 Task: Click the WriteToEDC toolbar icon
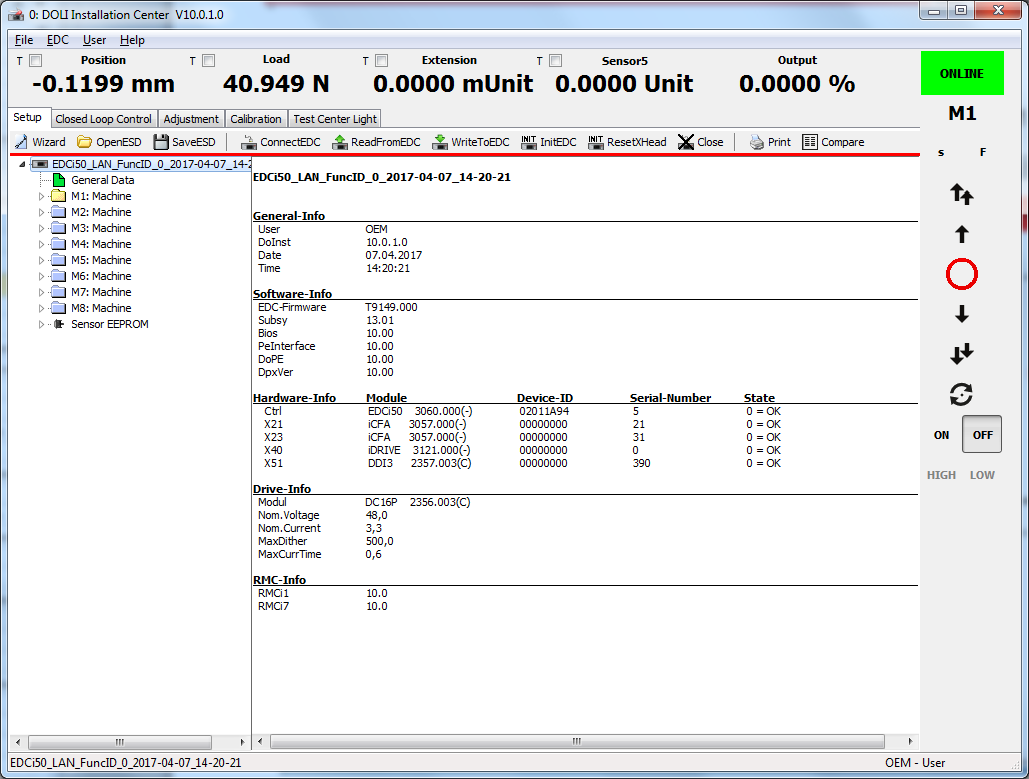point(440,142)
